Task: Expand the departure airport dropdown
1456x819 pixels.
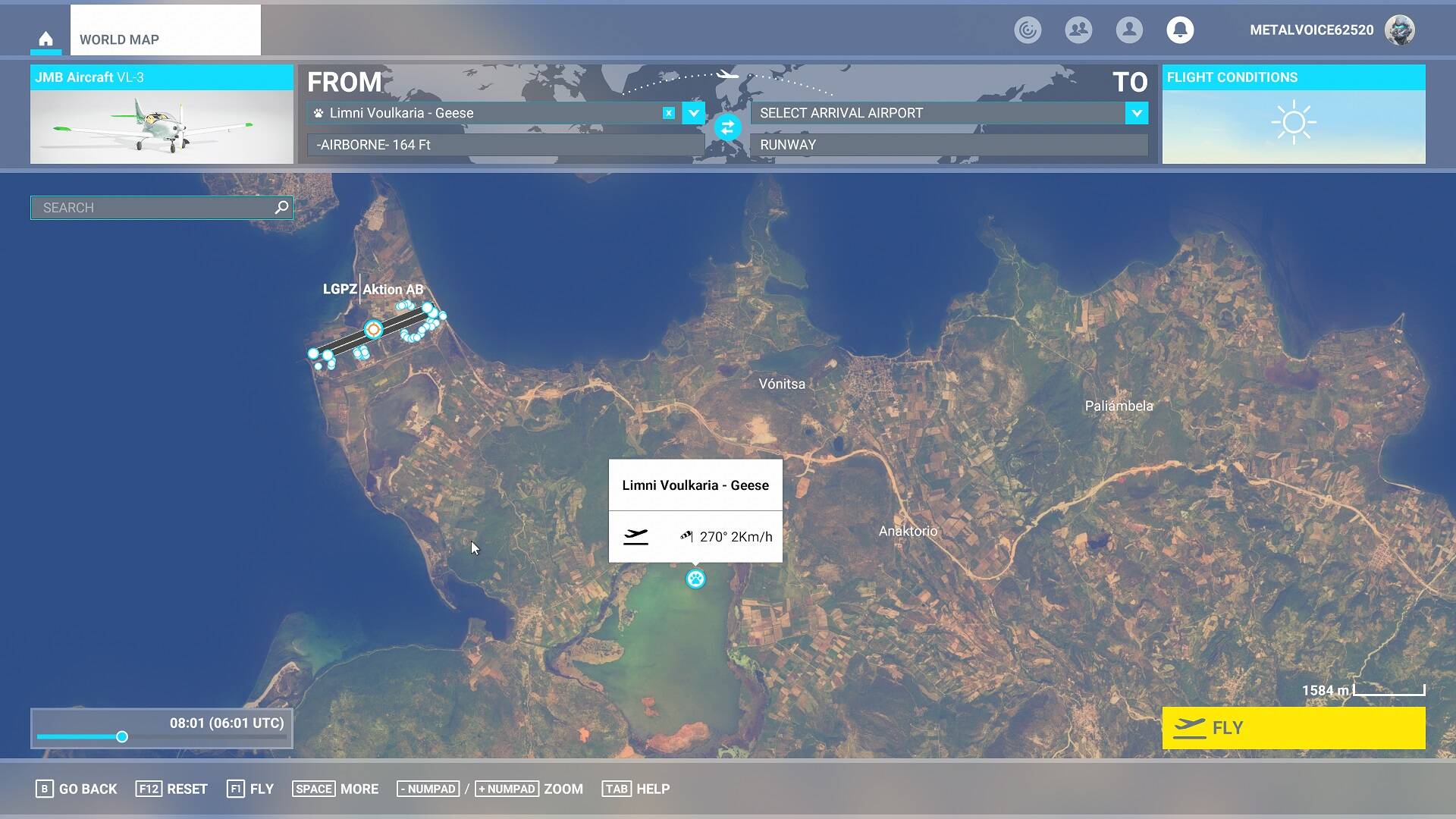Action: [x=693, y=113]
